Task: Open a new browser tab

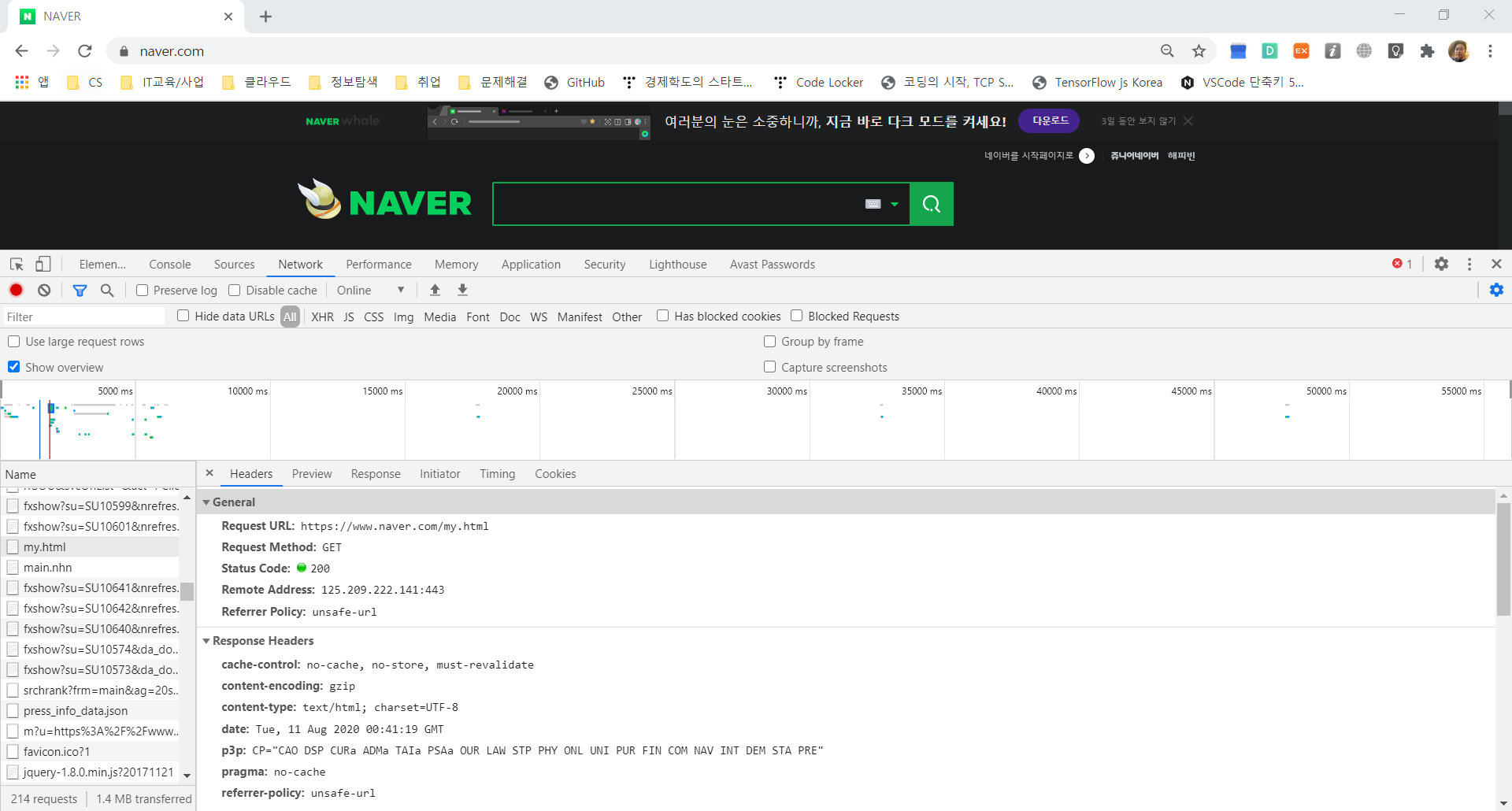Action: tap(266, 17)
